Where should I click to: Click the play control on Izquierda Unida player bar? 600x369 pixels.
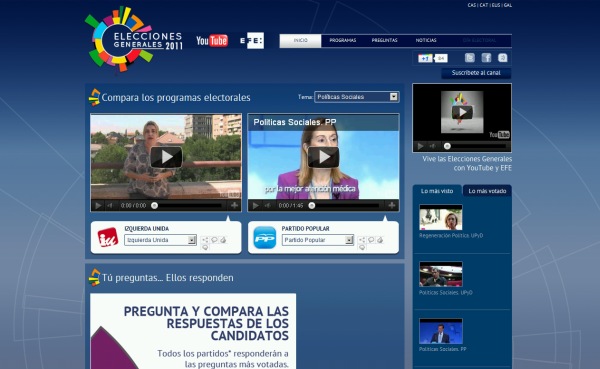tap(98, 206)
